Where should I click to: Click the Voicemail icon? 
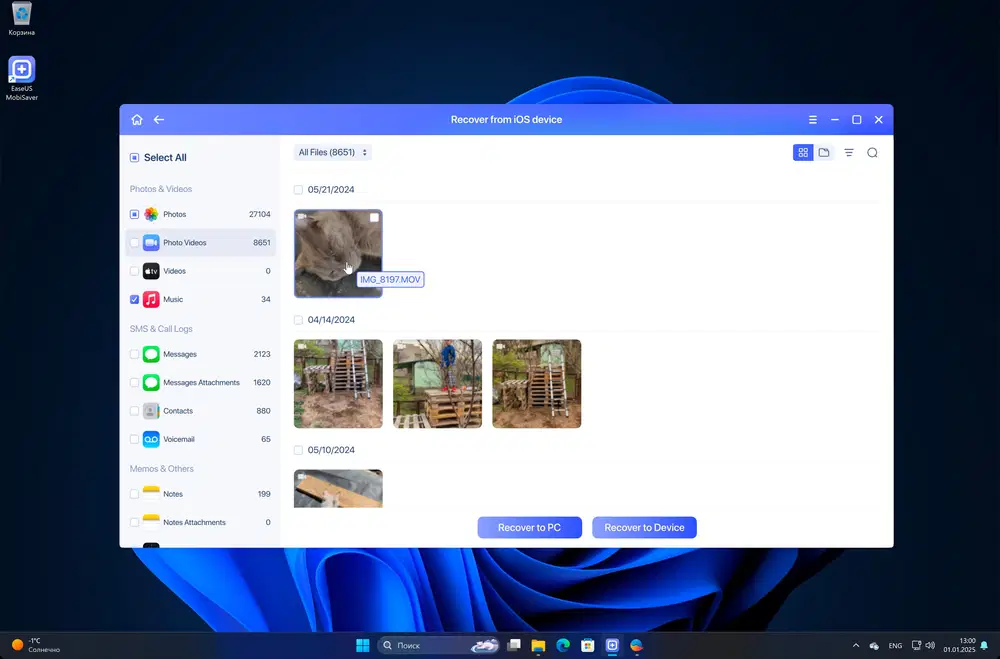(x=151, y=439)
